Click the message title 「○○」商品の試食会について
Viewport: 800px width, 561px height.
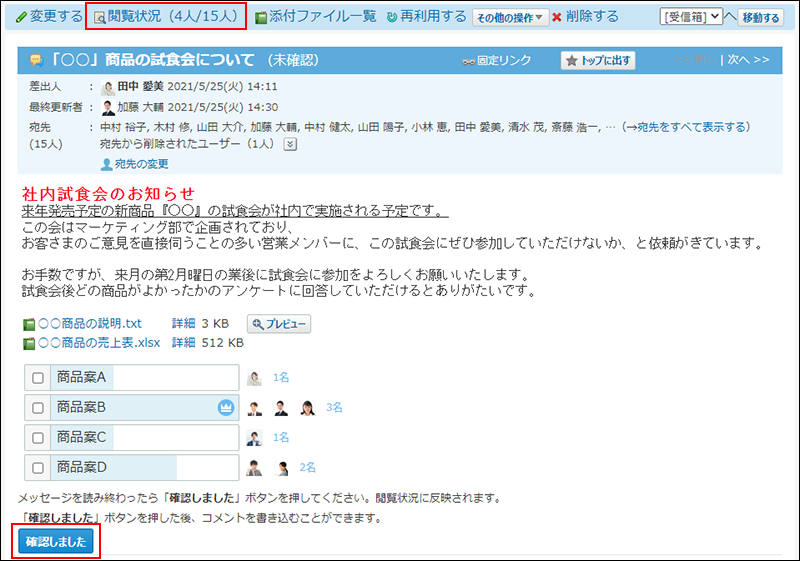click(x=152, y=60)
